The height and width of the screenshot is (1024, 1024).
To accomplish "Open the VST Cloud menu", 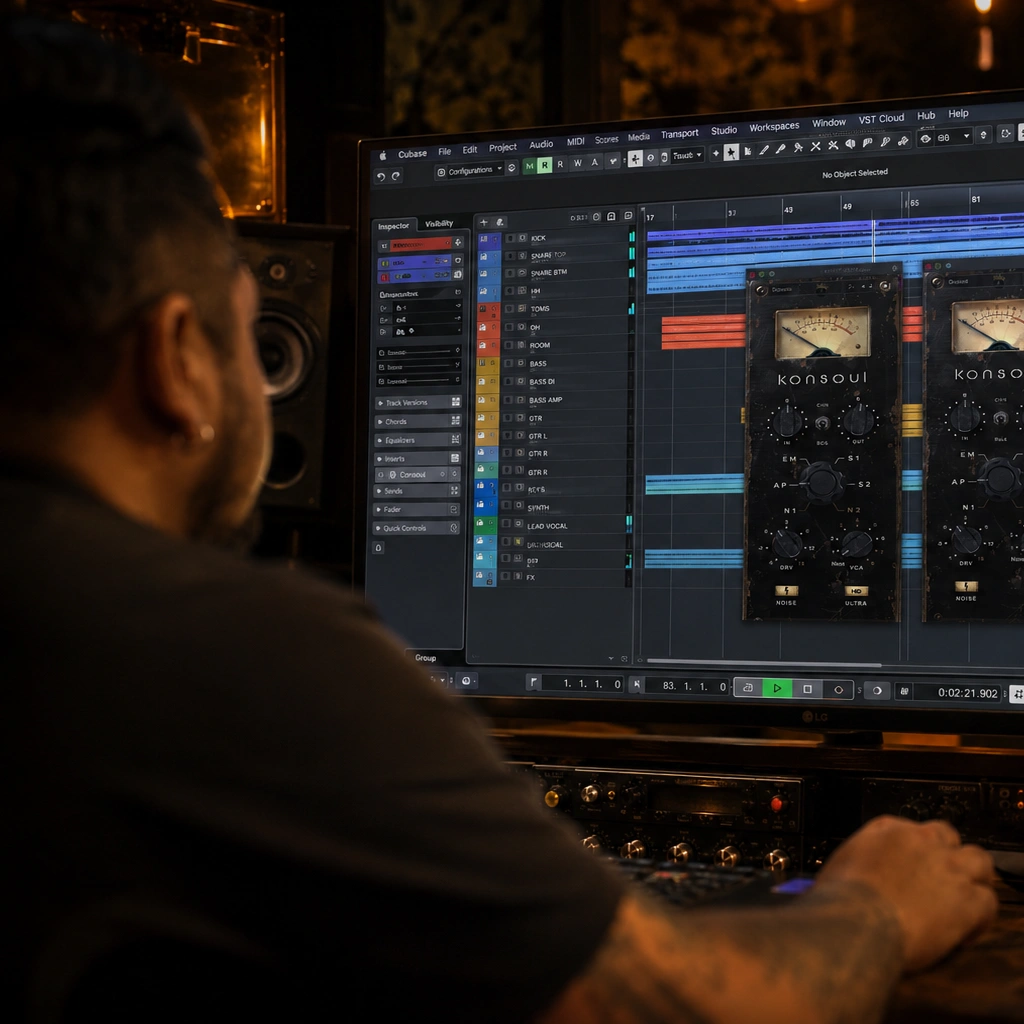I will tap(881, 119).
